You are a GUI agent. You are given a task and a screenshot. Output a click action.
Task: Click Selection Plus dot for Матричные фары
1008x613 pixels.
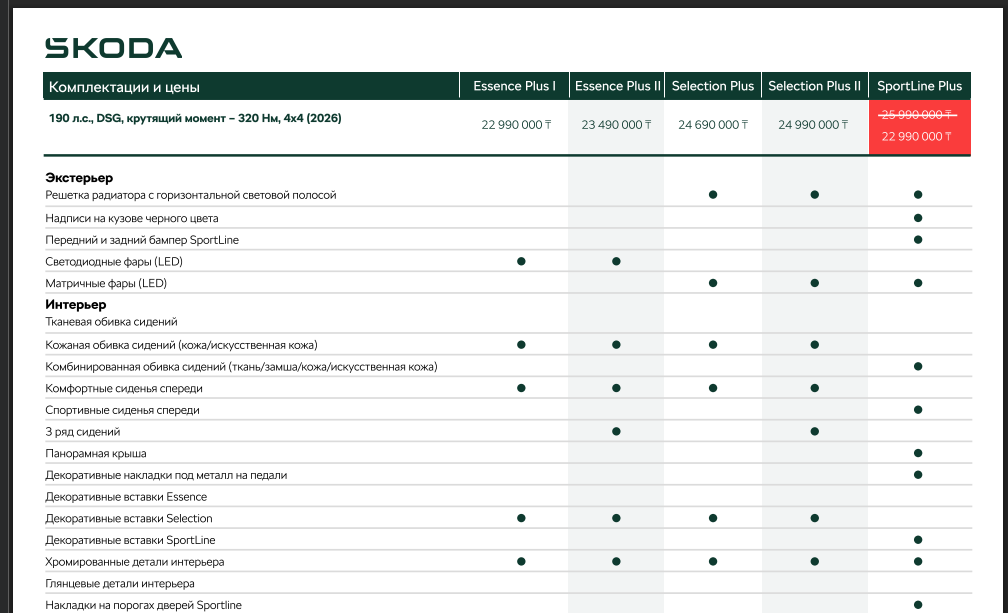(713, 283)
